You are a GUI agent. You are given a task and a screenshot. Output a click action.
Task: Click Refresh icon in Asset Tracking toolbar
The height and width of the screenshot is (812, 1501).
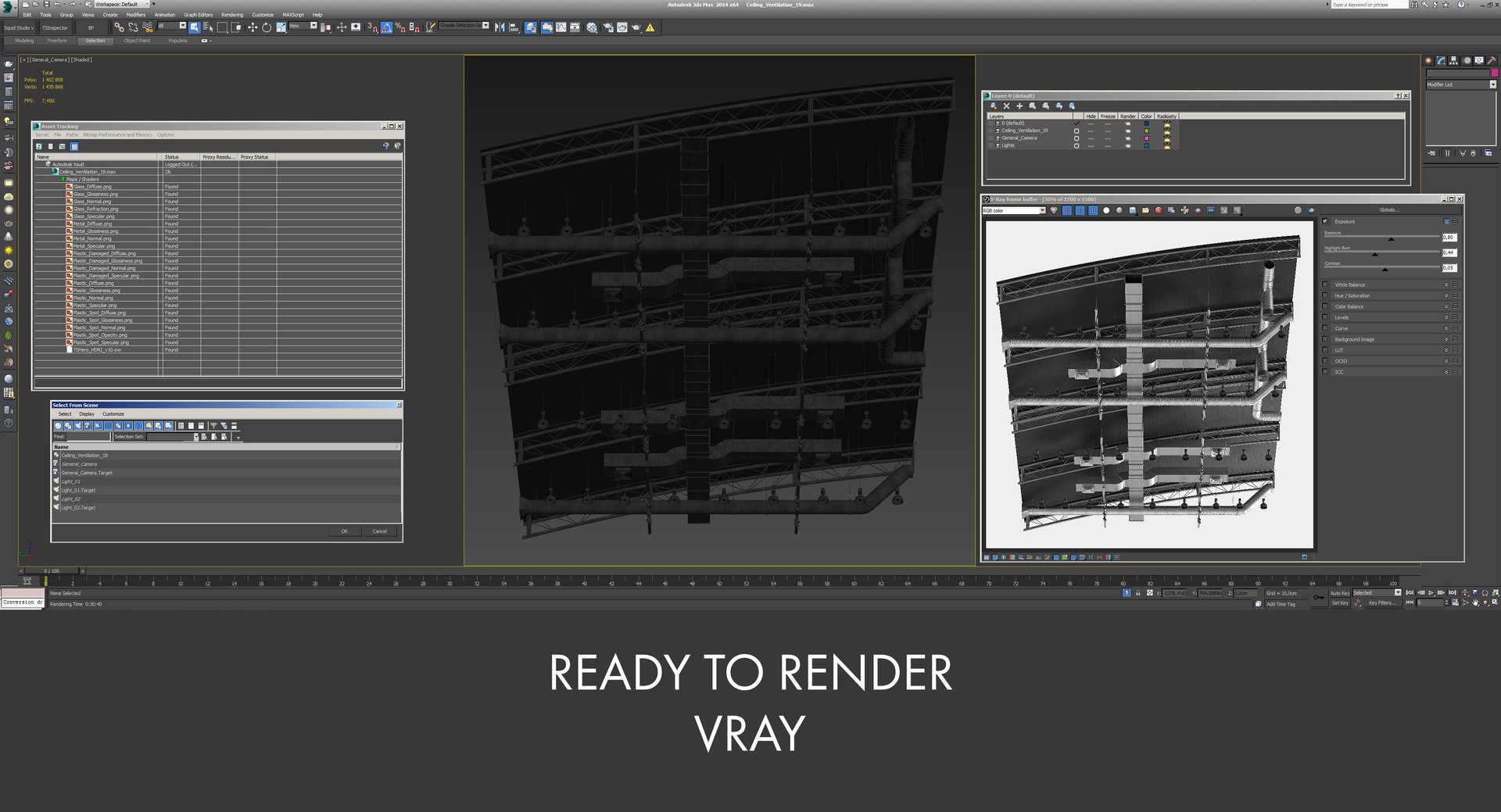[39, 146]
